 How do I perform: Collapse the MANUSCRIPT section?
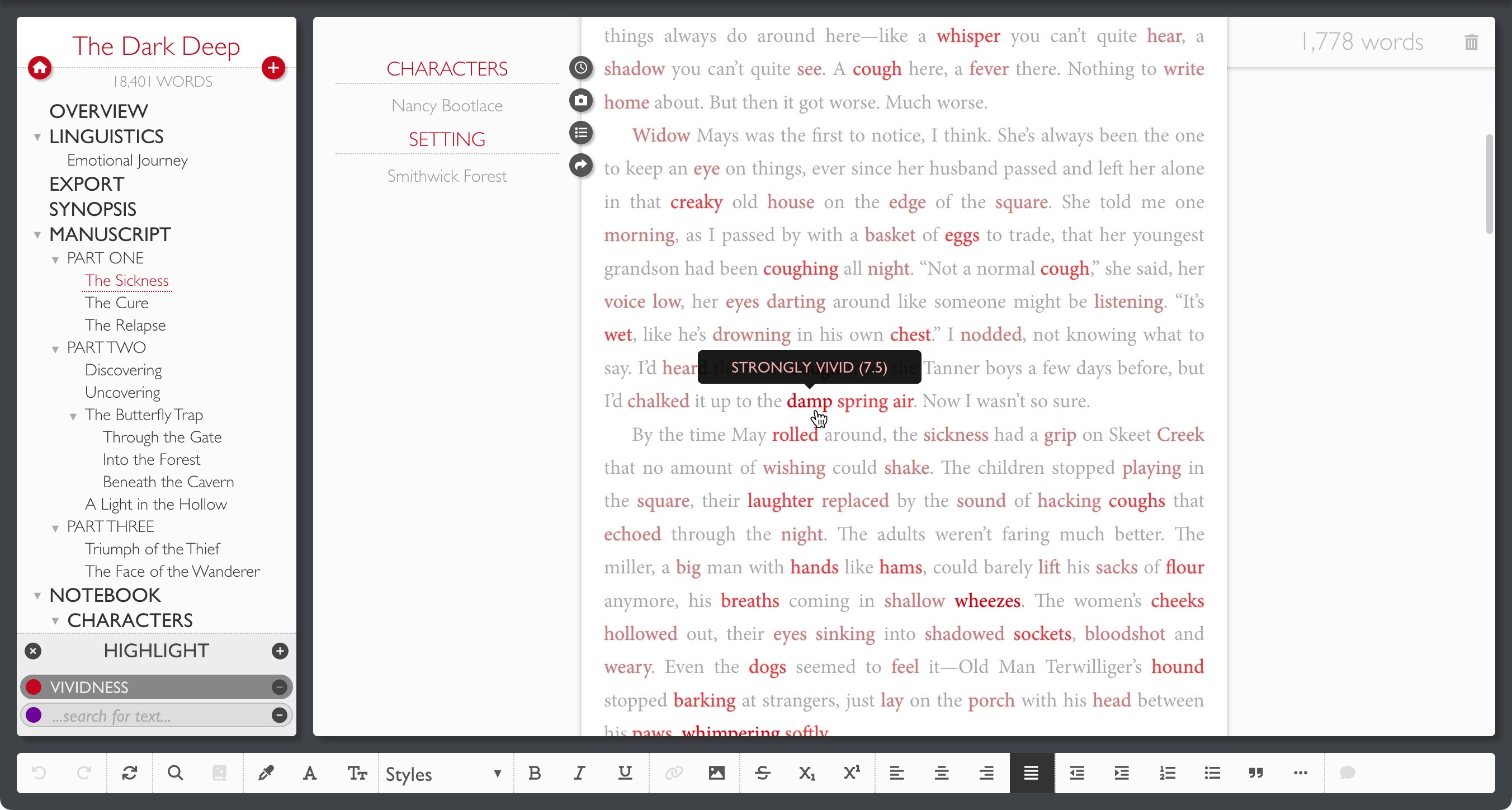point(37,234)
